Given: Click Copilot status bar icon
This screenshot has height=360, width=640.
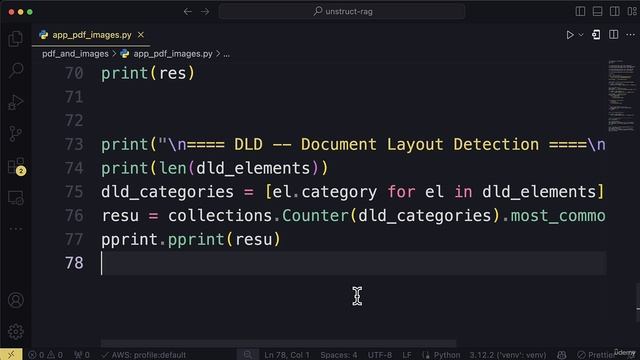Looking at the screenshot, I should 562,355.
